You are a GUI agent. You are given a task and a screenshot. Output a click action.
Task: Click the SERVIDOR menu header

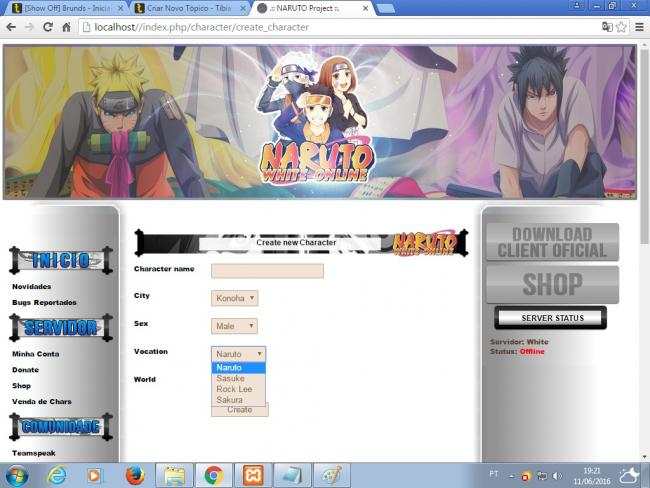tap(61, 328)
